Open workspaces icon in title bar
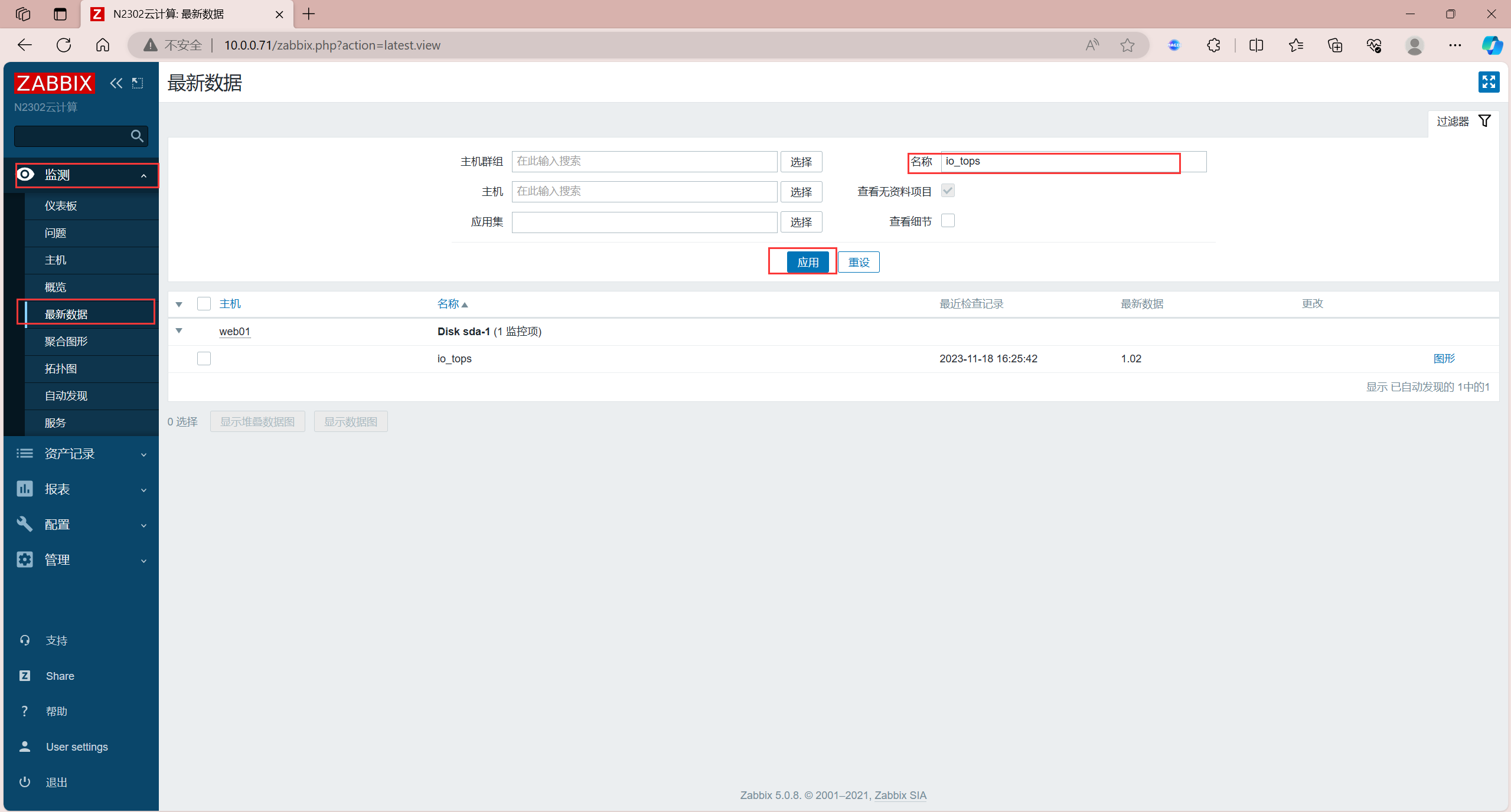The image size is (1511, 812). pos(23,14)
